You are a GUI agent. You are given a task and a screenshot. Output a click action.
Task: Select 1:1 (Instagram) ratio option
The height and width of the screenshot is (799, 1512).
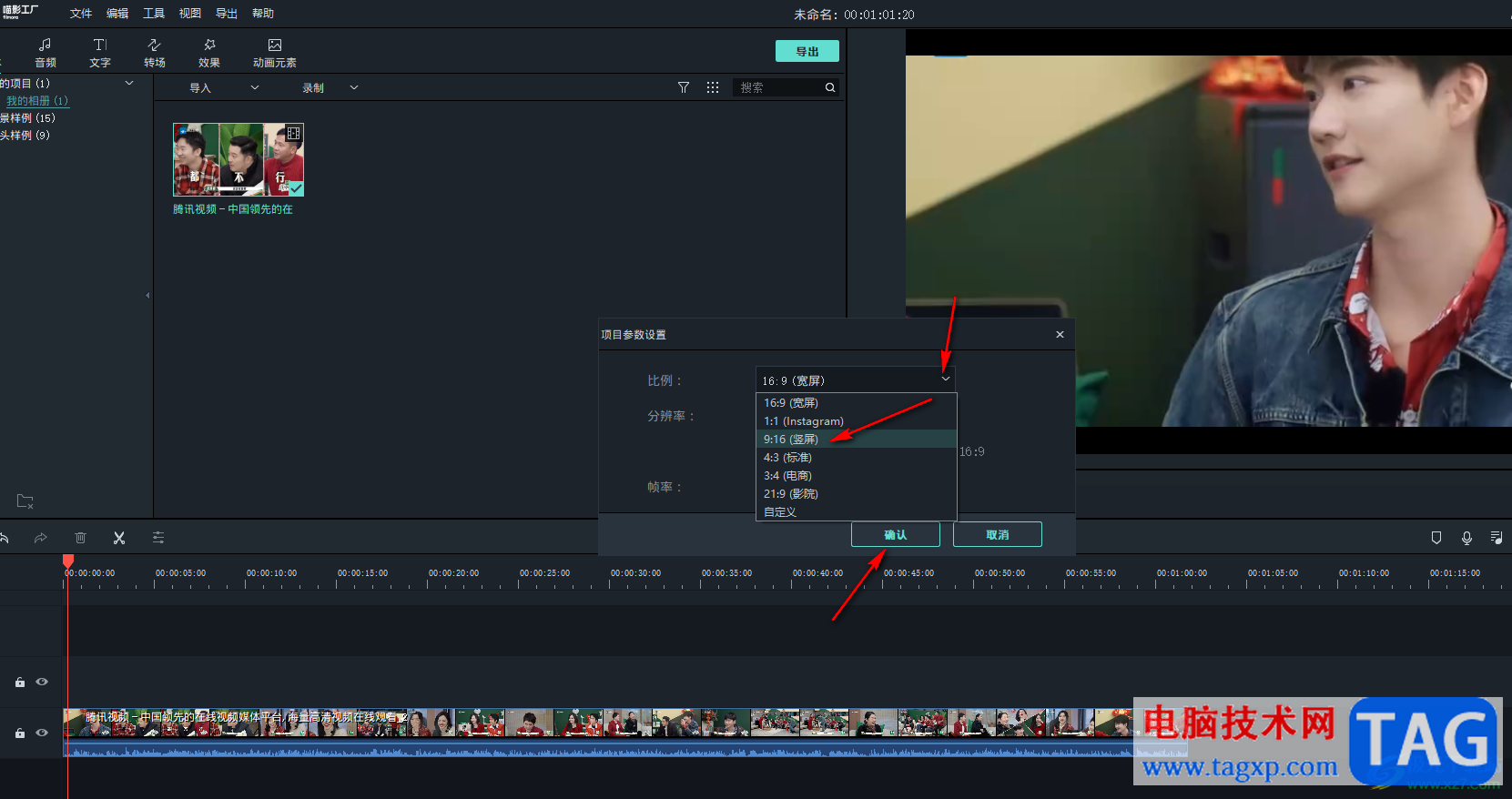(x=856, y=420)
